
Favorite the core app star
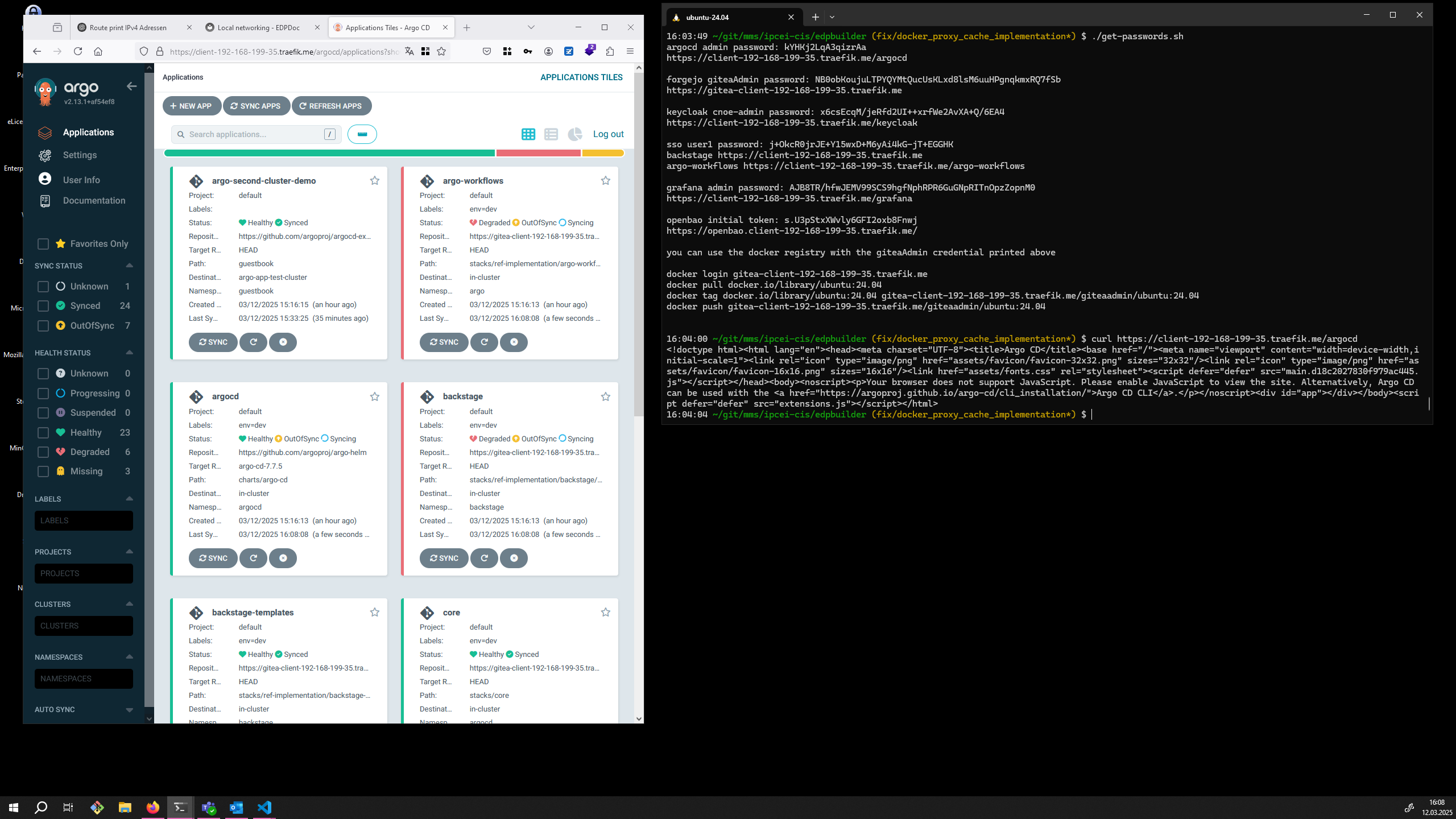pos(606,613)
